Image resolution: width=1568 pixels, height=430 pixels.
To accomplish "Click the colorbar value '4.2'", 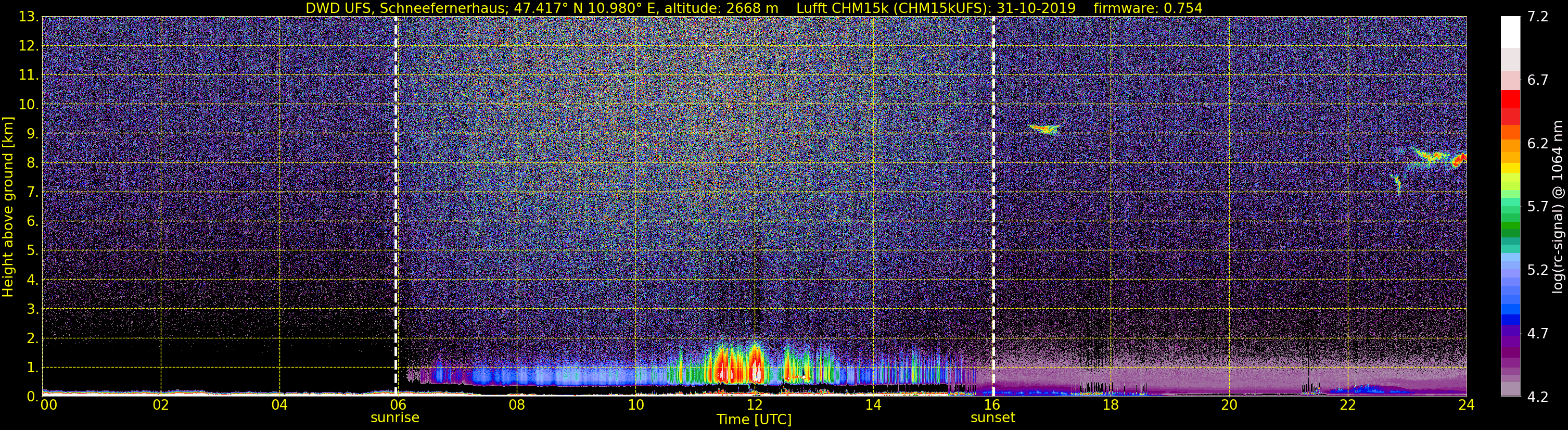I will [1538, 397].
